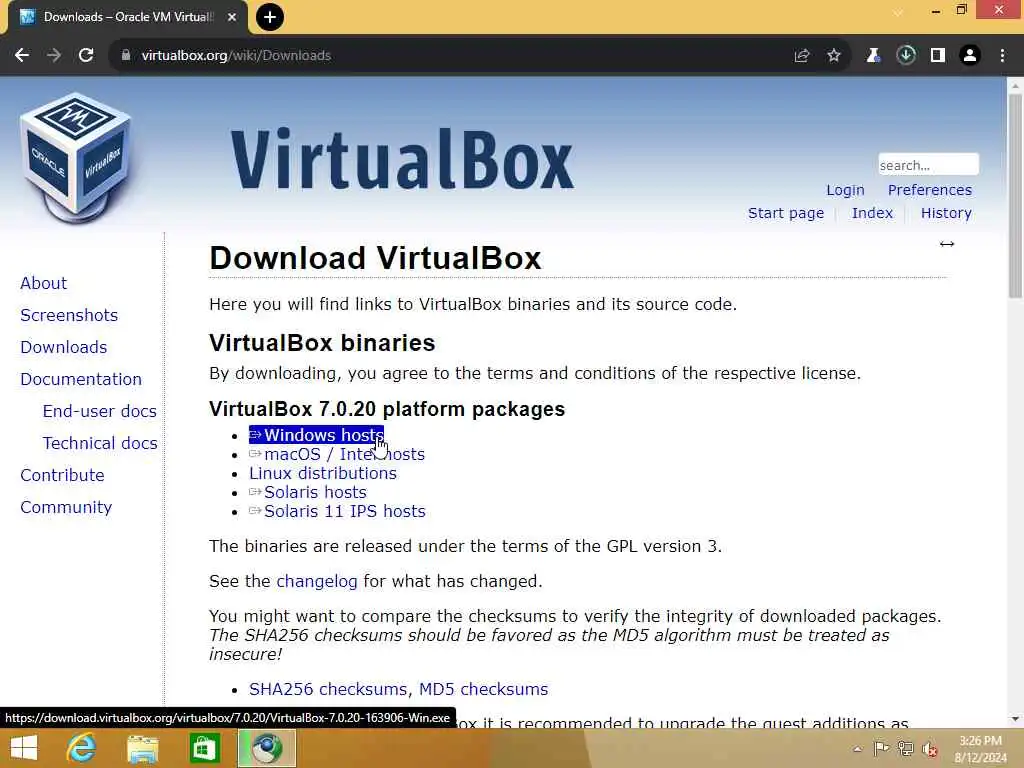Show browser downloads tray icon

[x=906, y=56]
